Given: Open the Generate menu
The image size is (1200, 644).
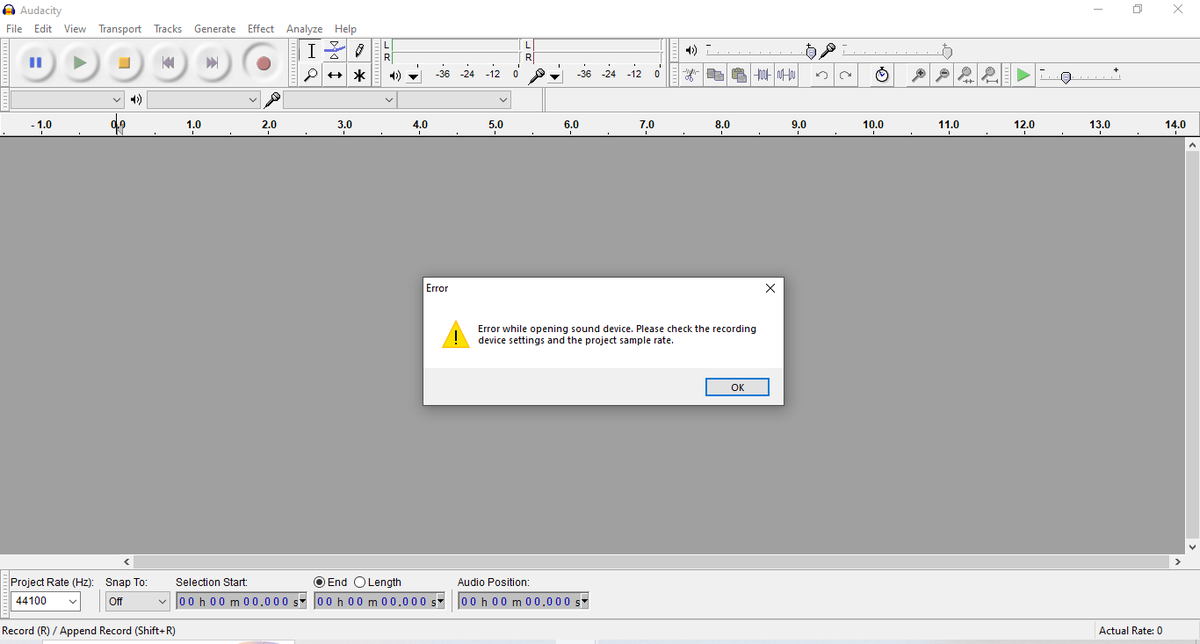Looking at the screenshot, I should tap(215, 29).
